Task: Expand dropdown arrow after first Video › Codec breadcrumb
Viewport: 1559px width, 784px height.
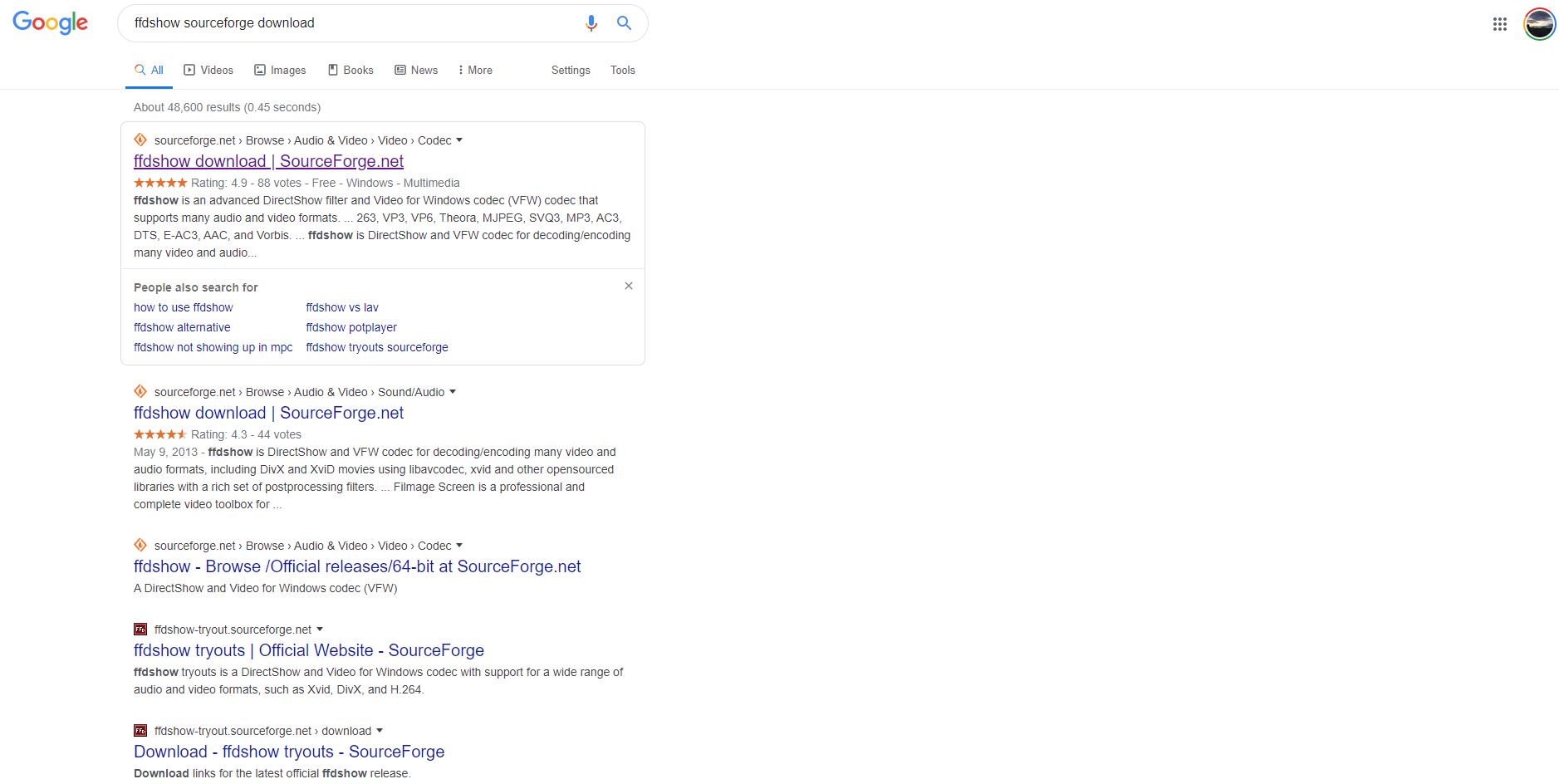Action: click(x=459, y=140)
